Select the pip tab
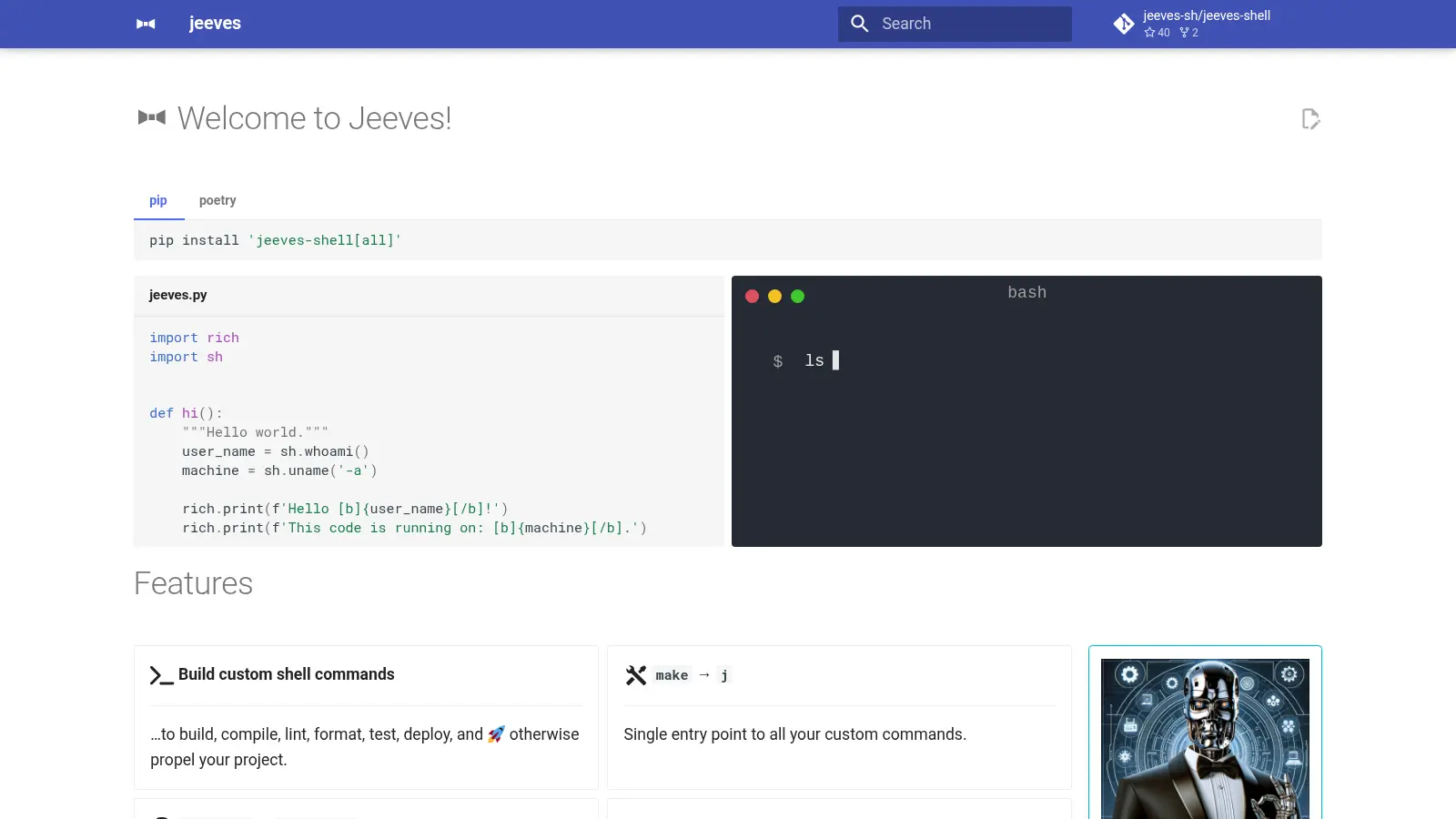This screenshot has width=1456, height=819. [158, 200]
